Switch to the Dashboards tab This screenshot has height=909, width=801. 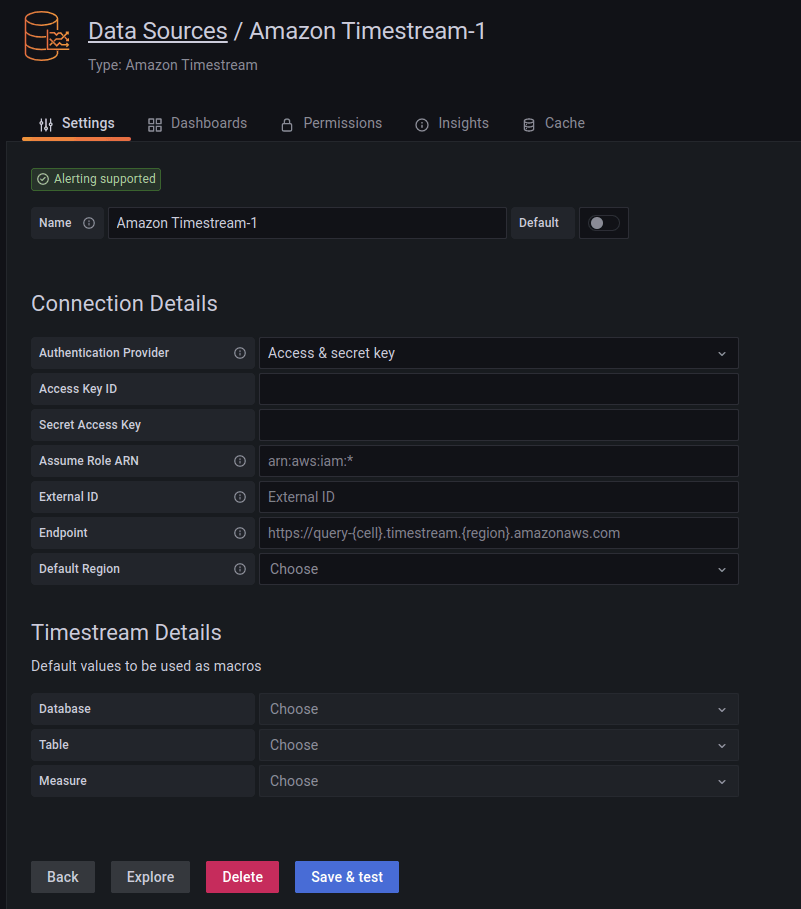(x=197, y=123)
